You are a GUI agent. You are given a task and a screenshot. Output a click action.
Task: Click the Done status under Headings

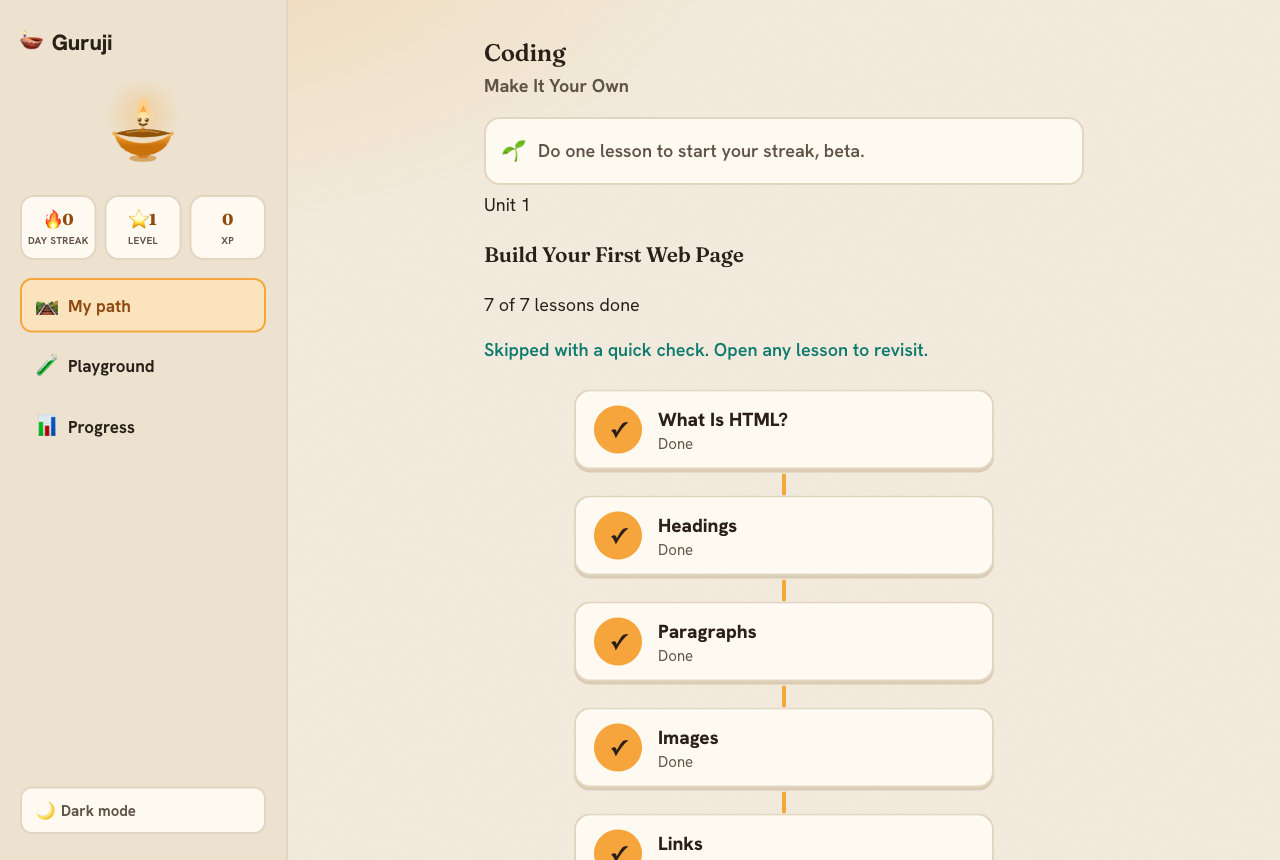pos(675,550)
